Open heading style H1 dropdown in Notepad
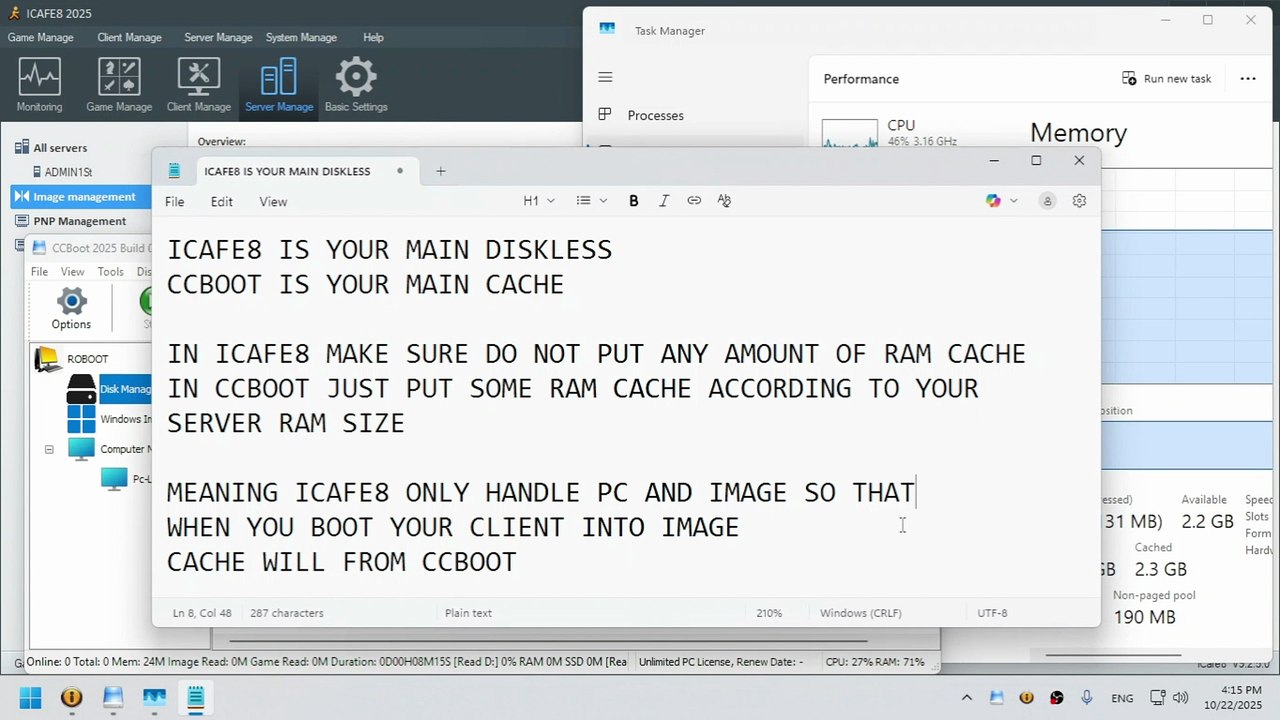The height and width of the screenshot is (720, 1280). coord(539,201)
